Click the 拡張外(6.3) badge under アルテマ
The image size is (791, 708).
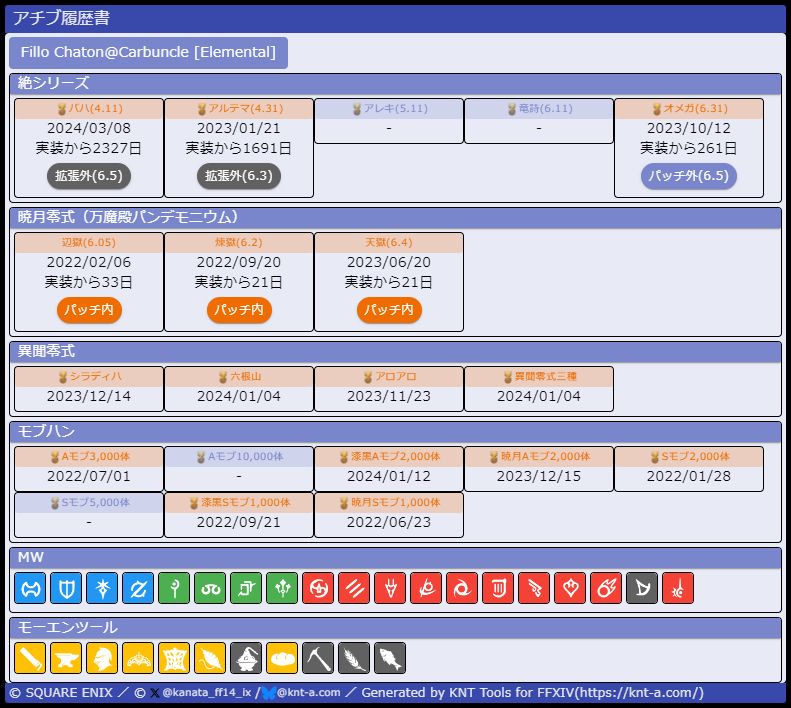click(x=239, y=176)
